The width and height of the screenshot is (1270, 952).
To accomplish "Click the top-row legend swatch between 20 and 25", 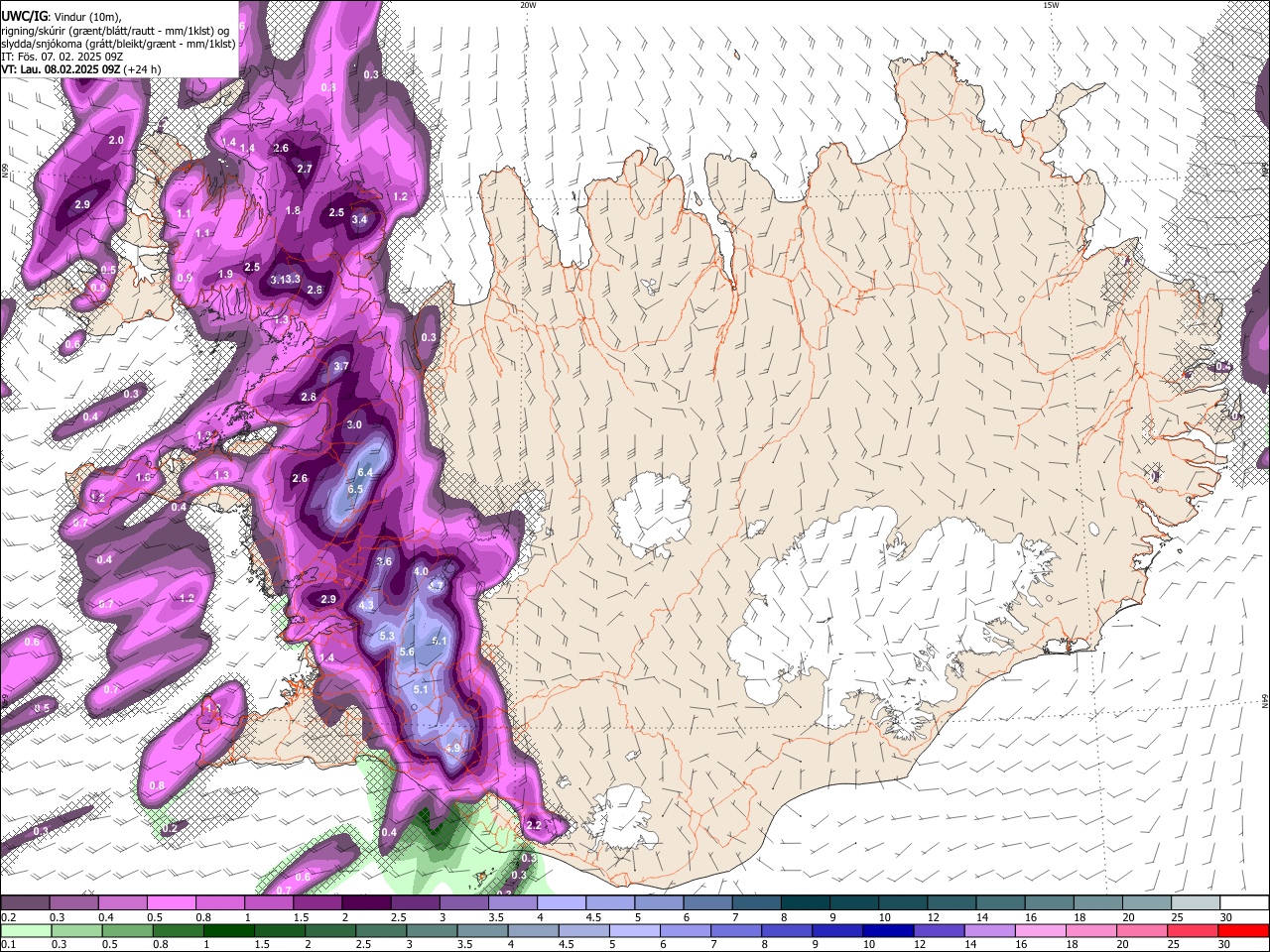I will 1147,903.
